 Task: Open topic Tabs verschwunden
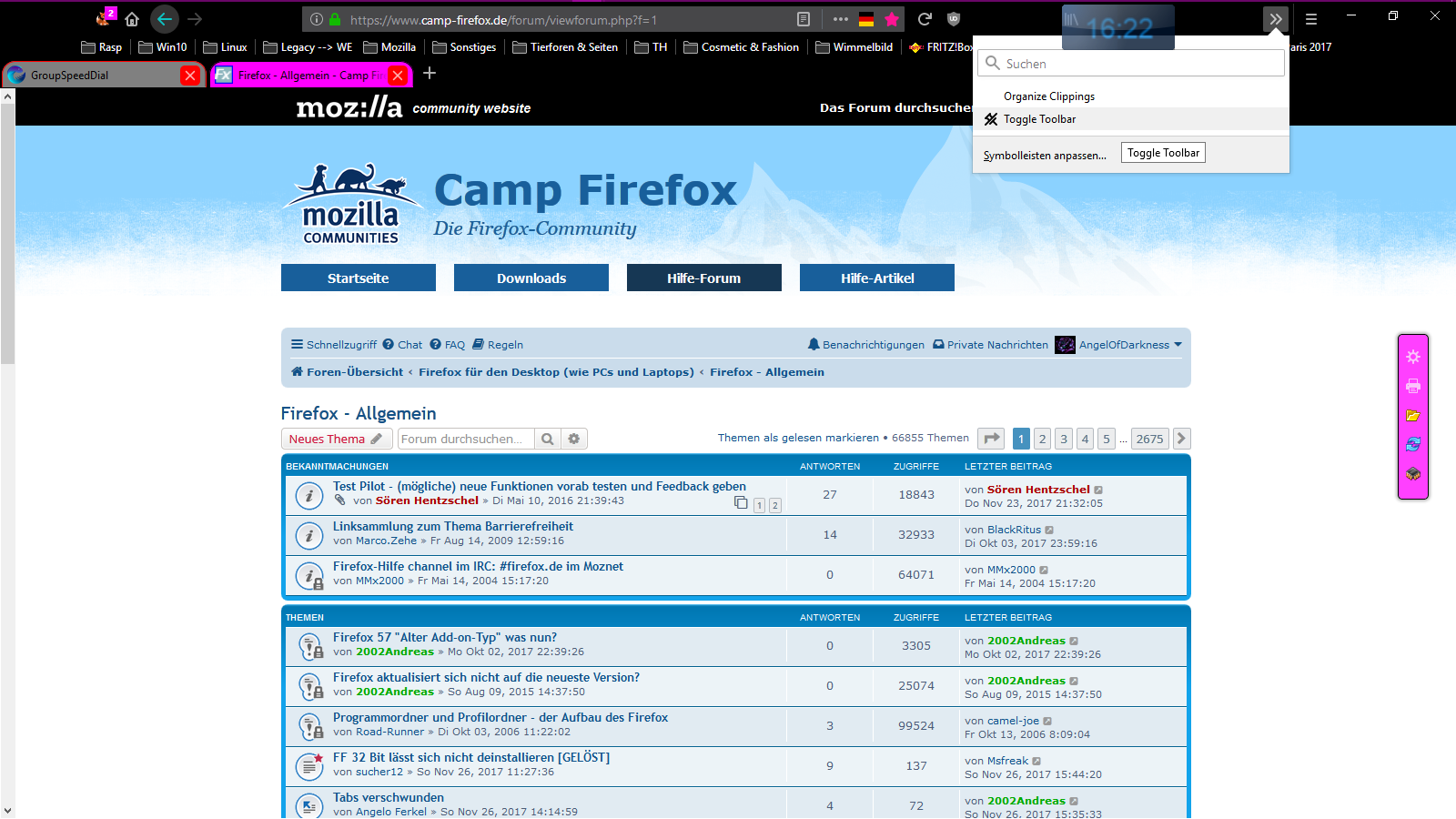[x=389, y=798]
